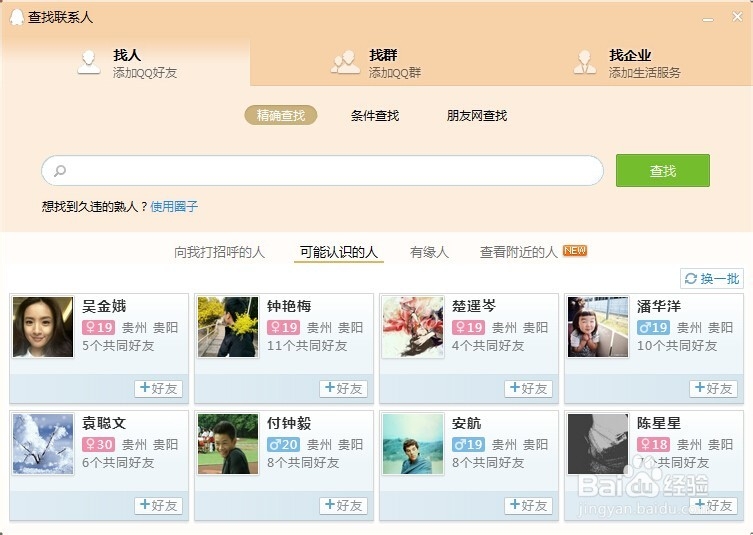Screen dimensions: 753x535
Task: Open 钟艳梅's avatar photo
Action: tap(228, 327)
